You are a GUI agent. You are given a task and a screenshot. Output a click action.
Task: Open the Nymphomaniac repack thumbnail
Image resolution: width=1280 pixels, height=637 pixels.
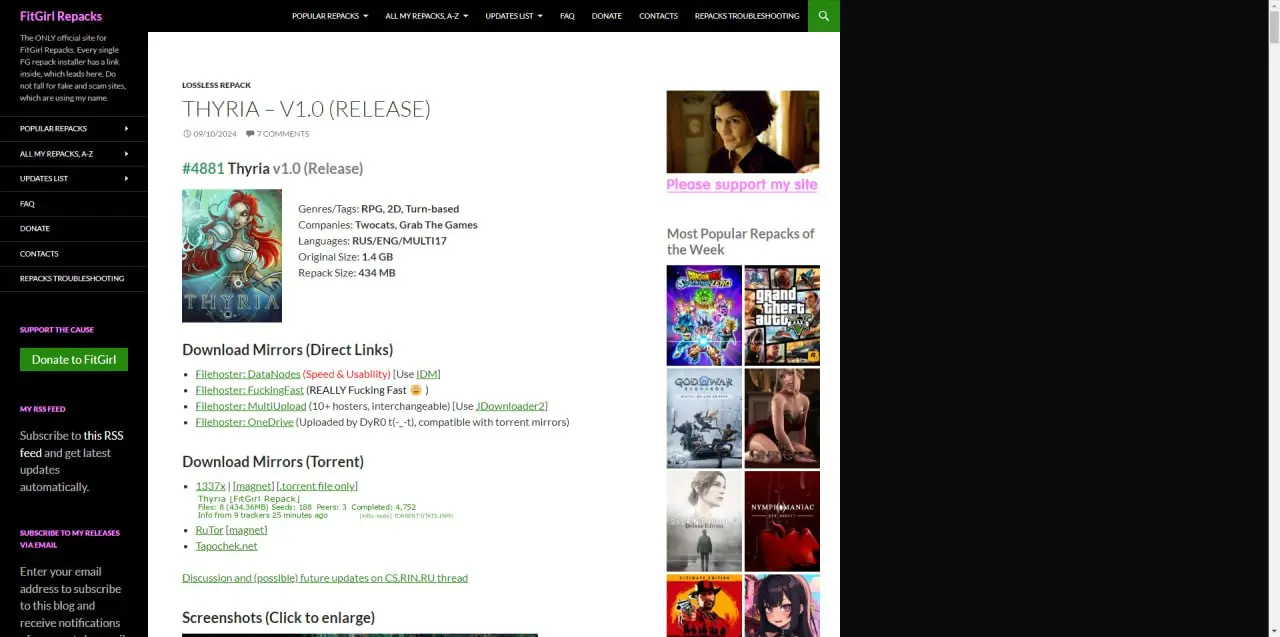click(x=782, y=521)
